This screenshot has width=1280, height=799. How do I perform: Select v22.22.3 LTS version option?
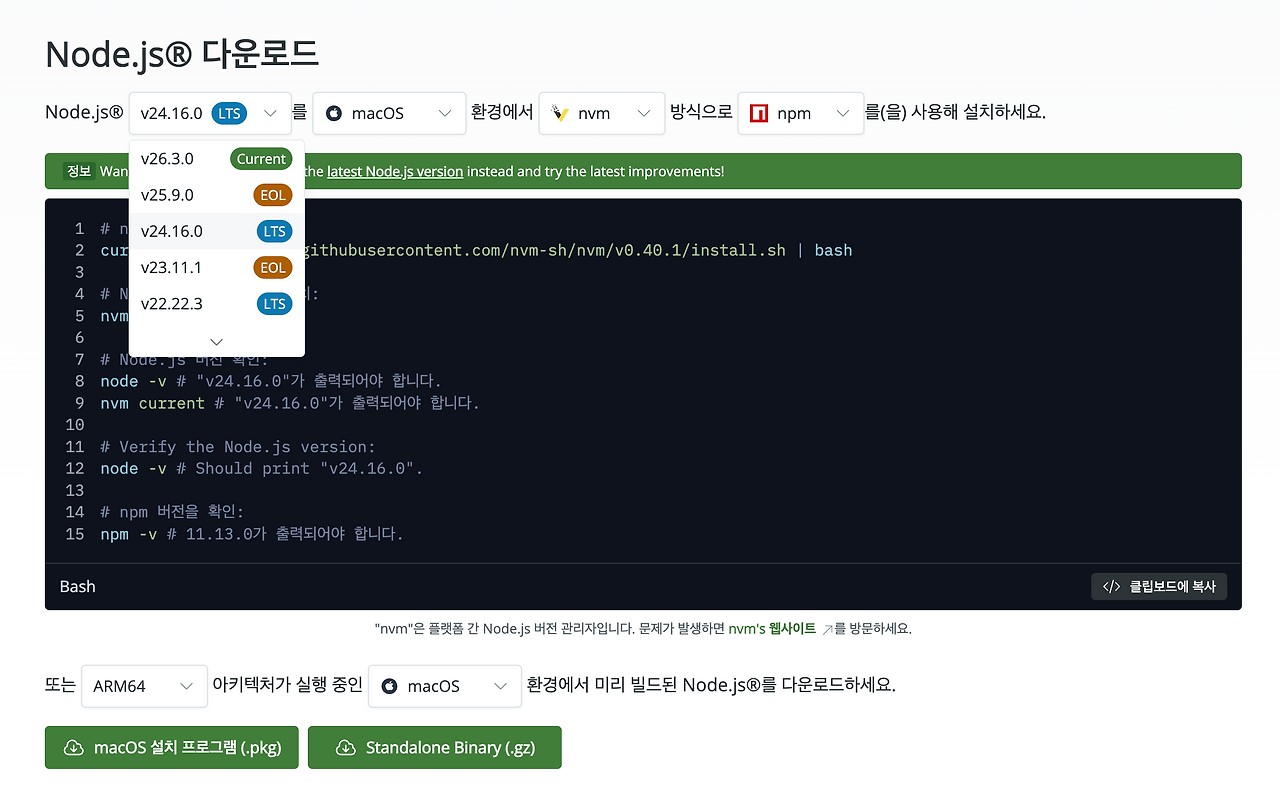pos(217,303)
